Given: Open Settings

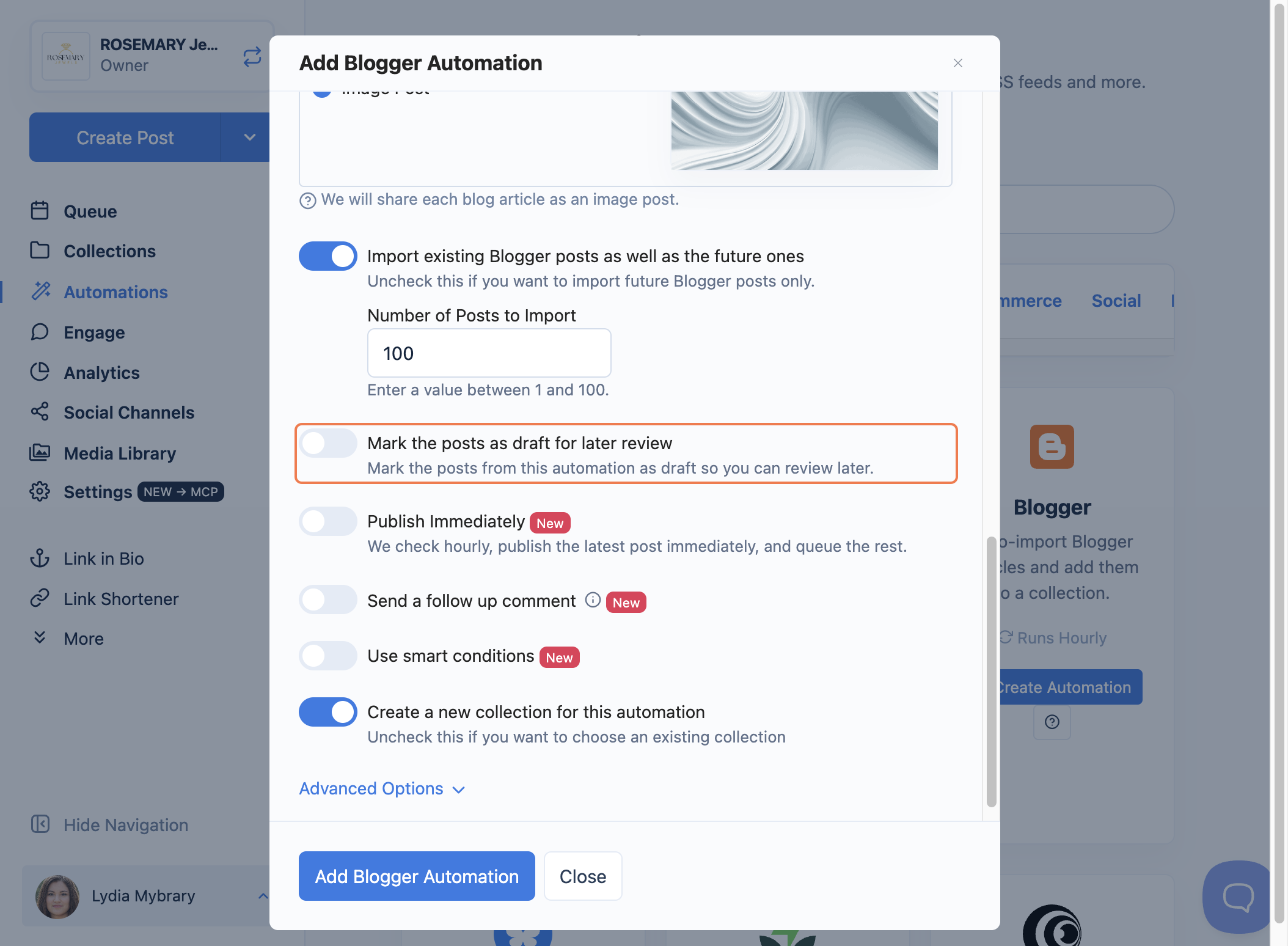Looking at the screenshot, I should tap(98, 492).
